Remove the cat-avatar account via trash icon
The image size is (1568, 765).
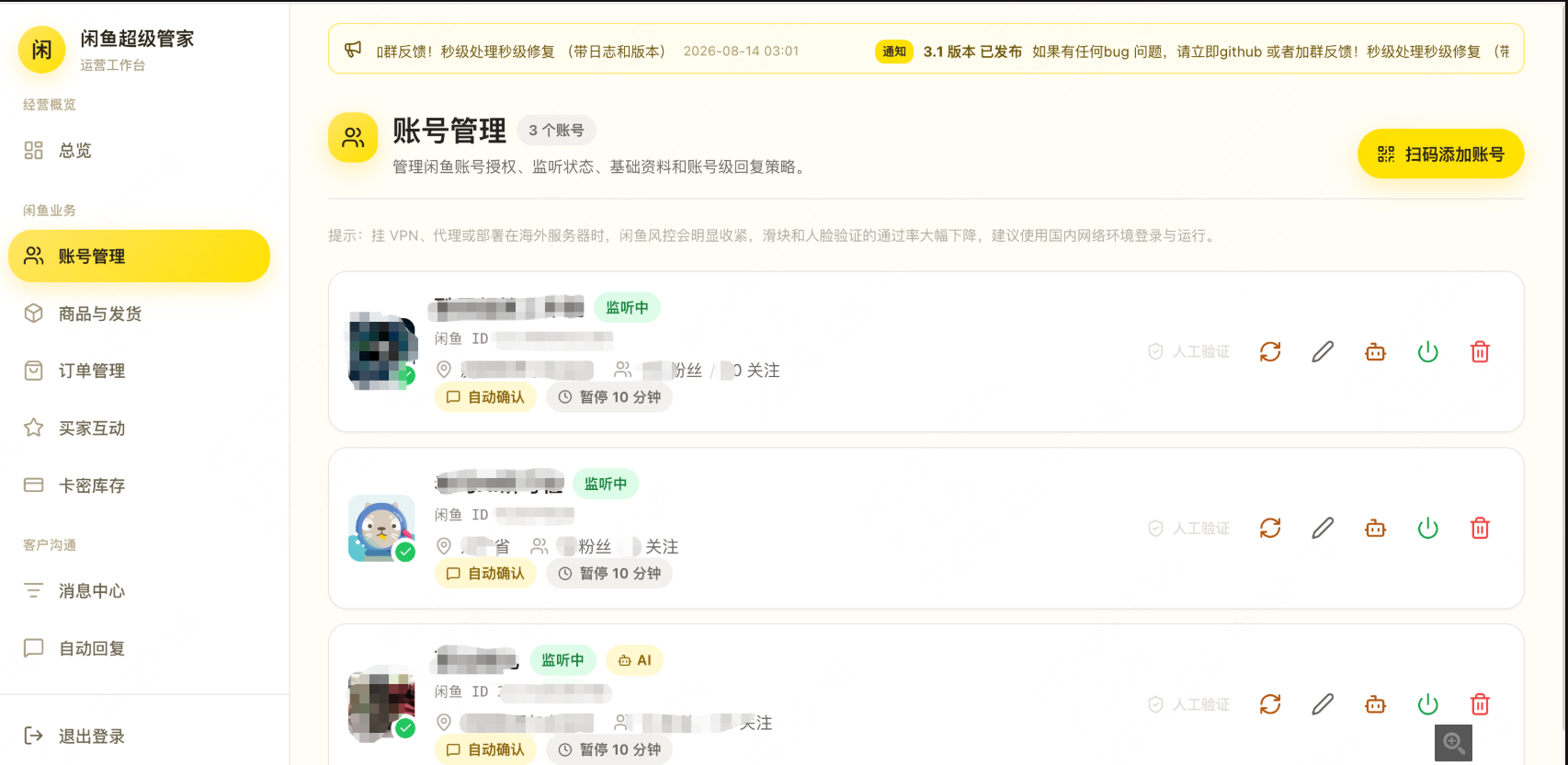(x=1480, y=528)
